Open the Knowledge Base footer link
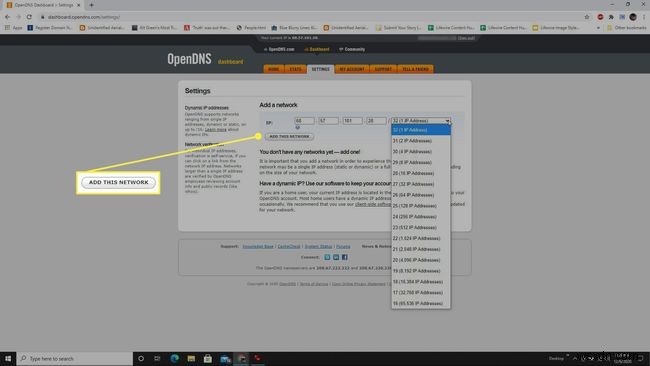The height and width of the screenshot is (366, 650). [258, 247]
